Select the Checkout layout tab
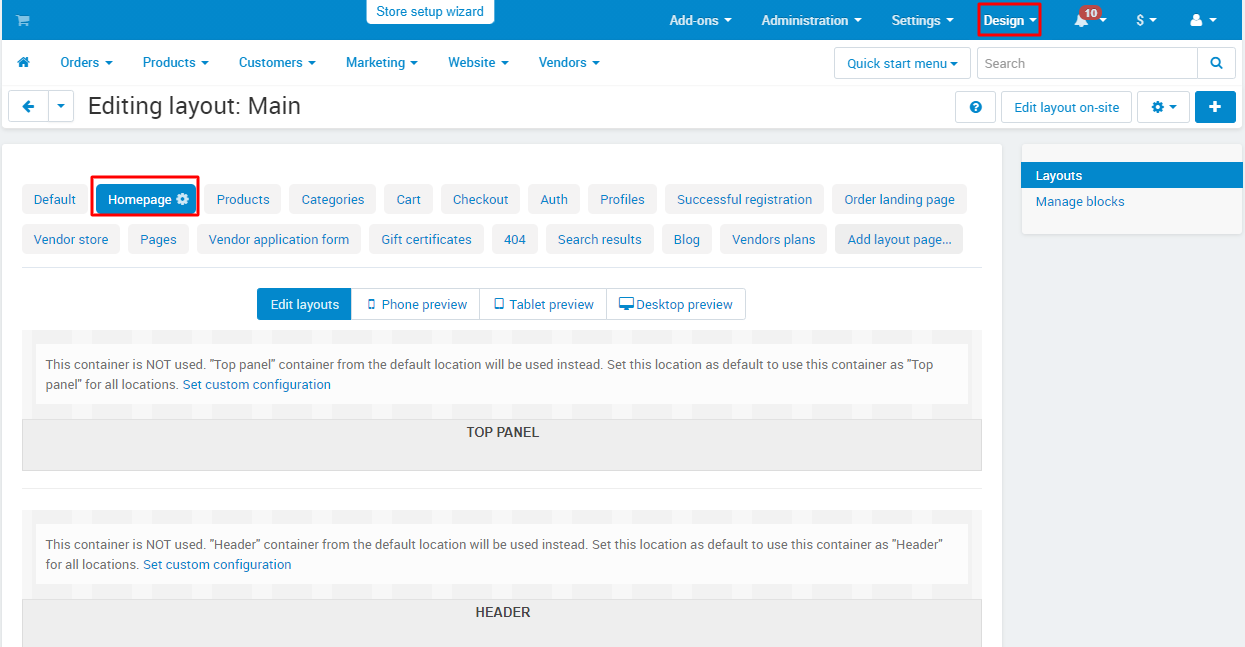The image size is (1245, 647). click(x=480, y=199)
